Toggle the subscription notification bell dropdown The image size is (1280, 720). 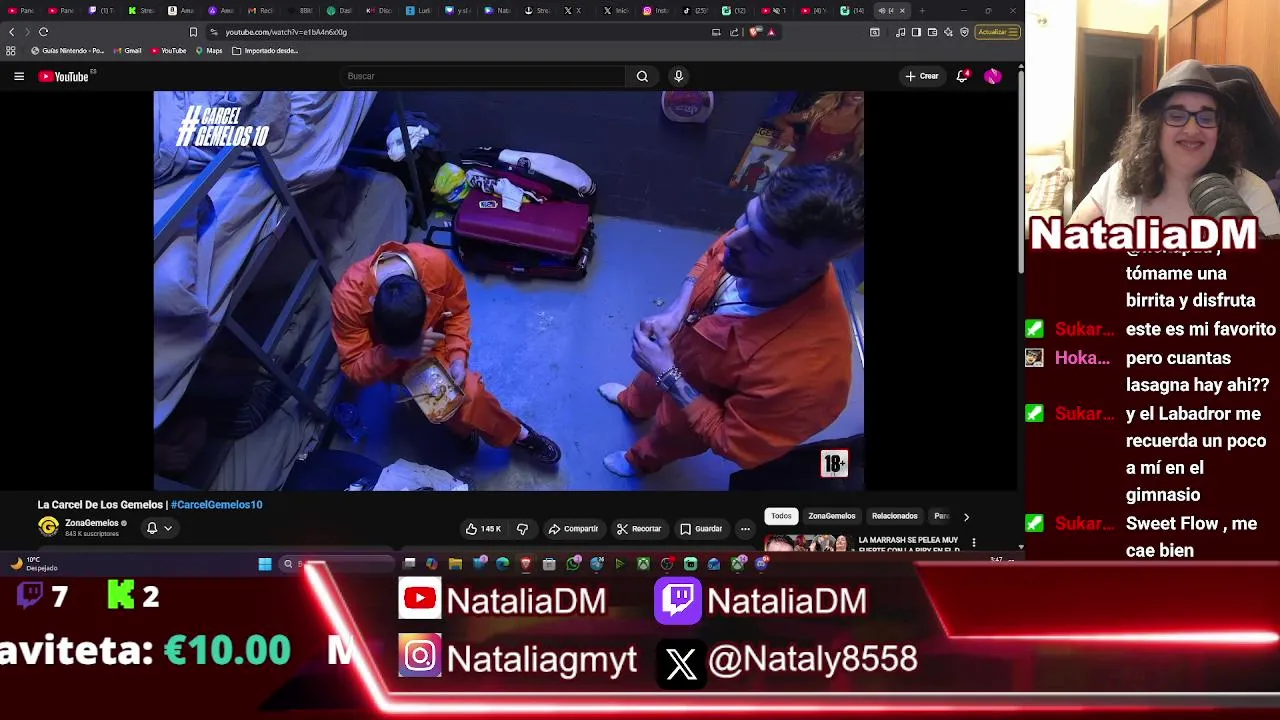coord(159,528)
